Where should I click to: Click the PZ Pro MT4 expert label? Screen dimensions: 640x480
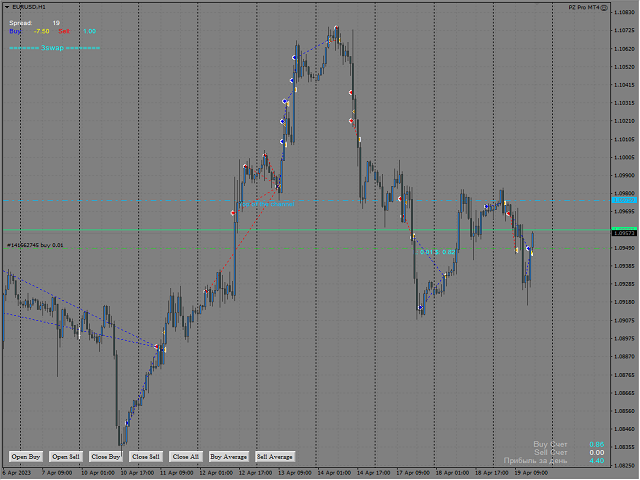584,7
